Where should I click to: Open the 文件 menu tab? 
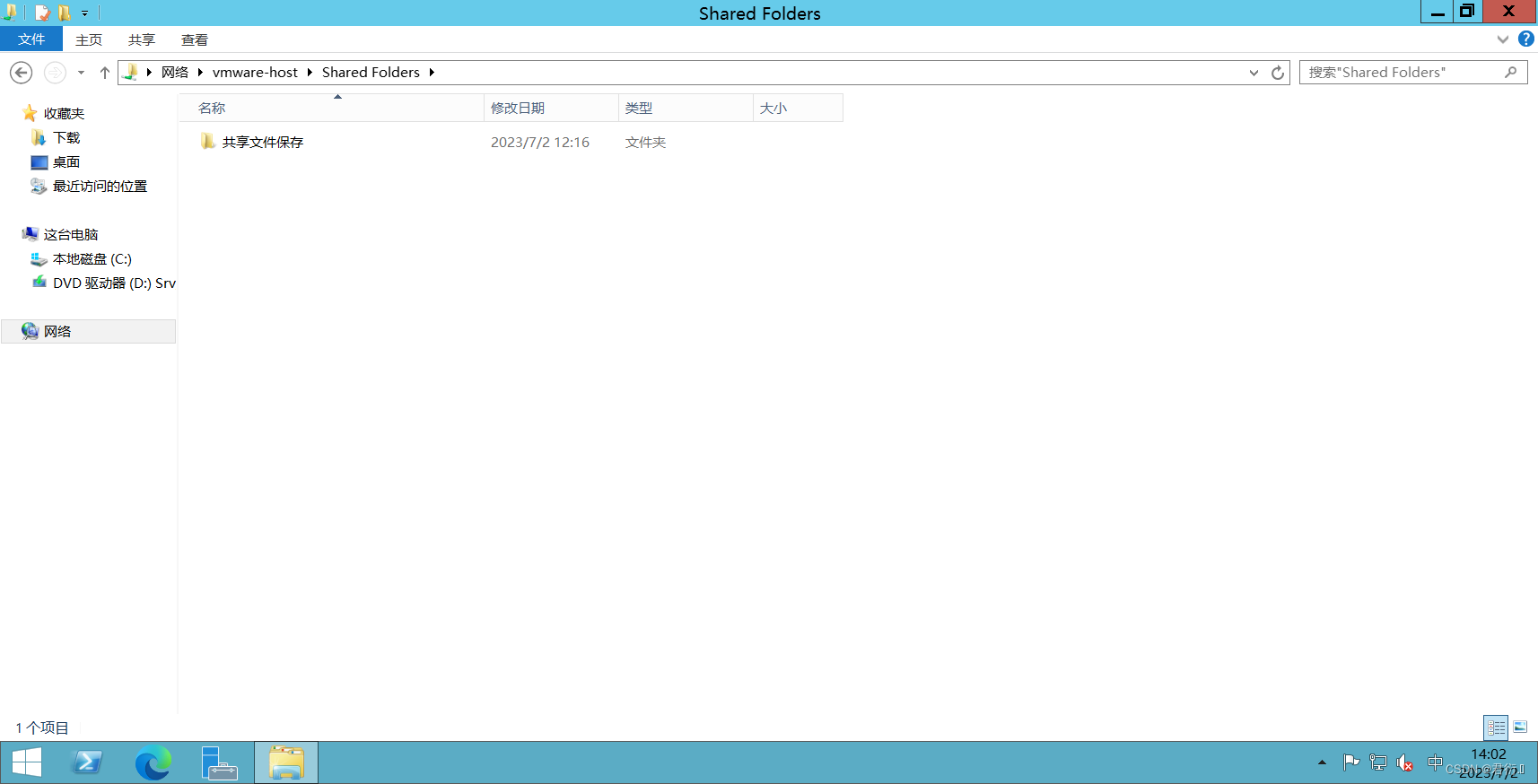point(31,39)
